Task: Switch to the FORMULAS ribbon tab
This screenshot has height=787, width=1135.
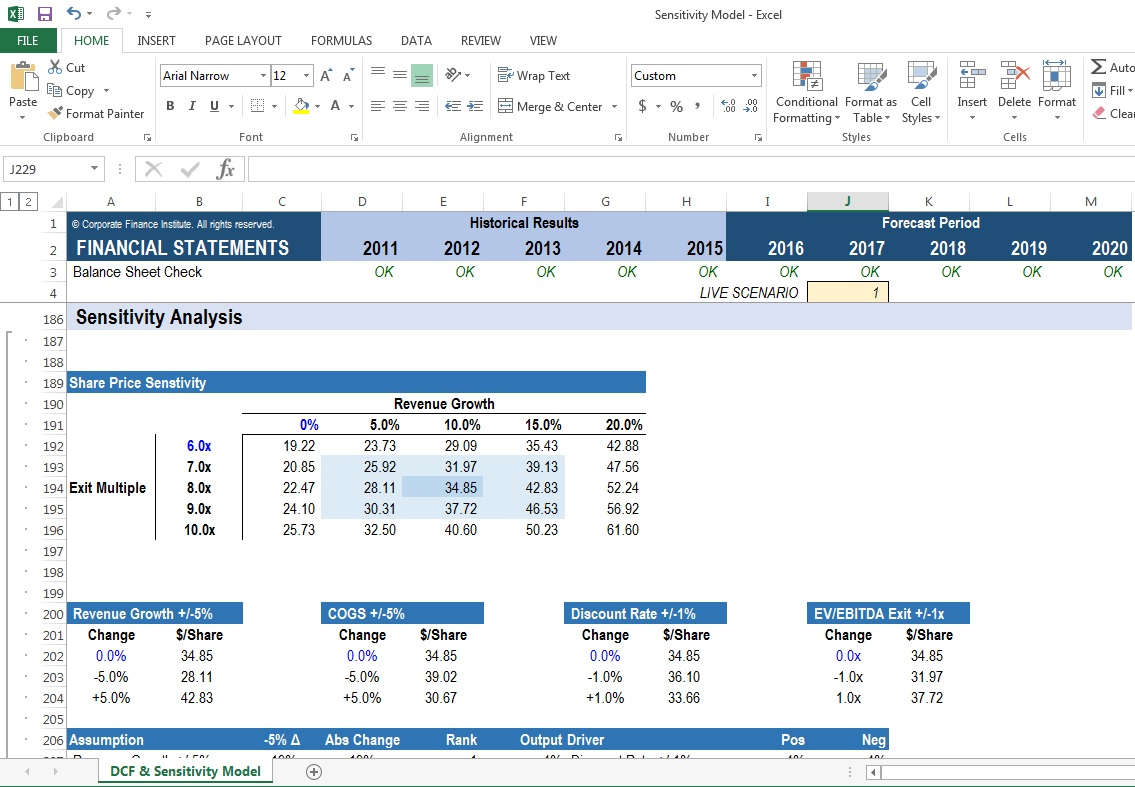Action: tap(341, 40)
